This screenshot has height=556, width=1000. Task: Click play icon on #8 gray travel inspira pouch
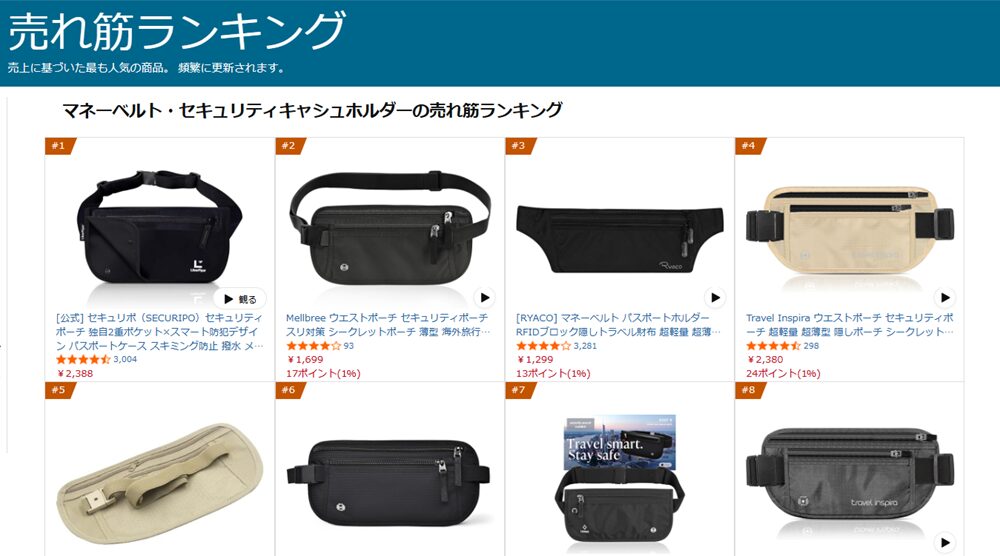945,543
